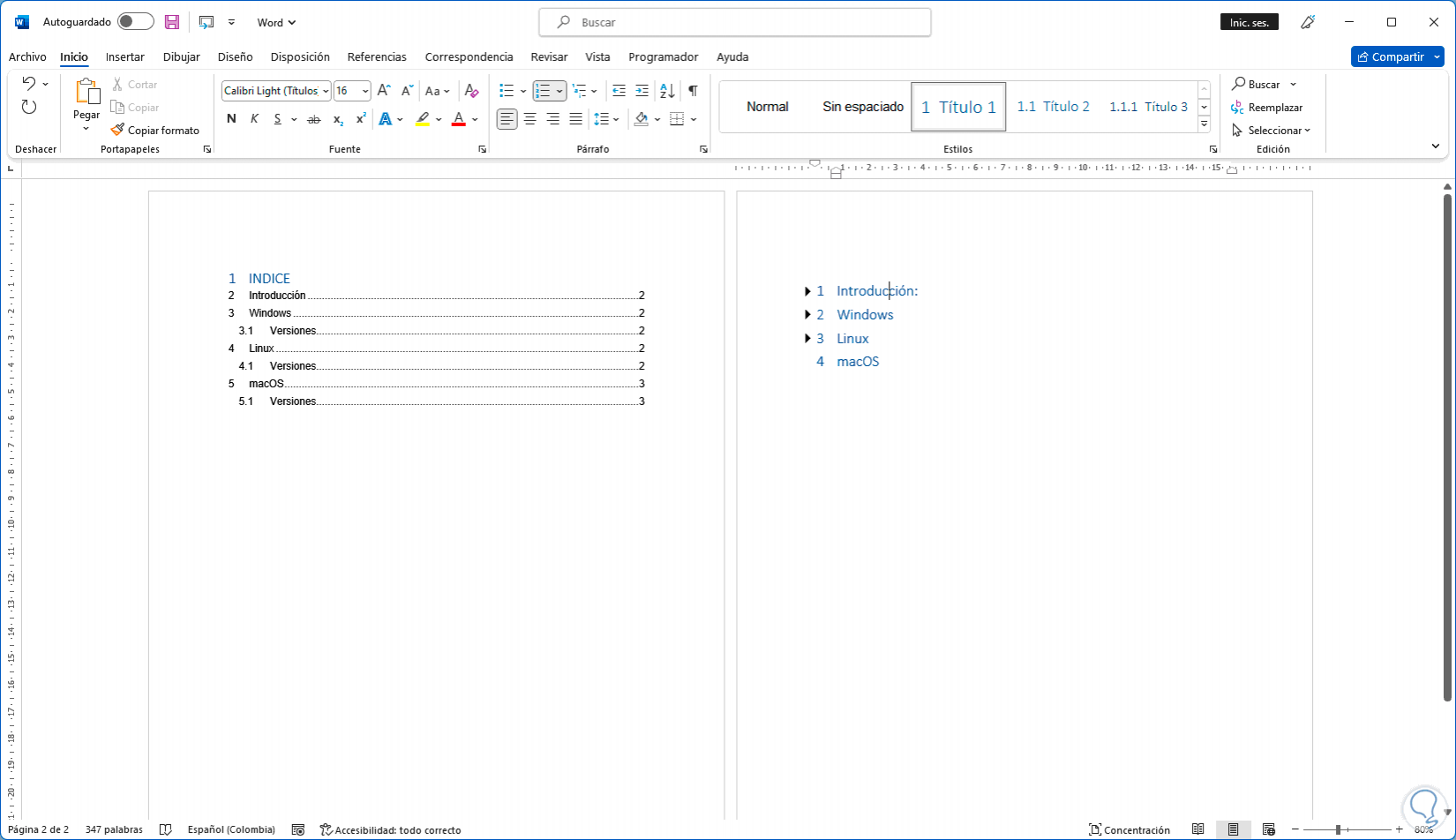Viewport: 1456px width, 840px height.
Task: Click Copy Format paintbrush (Copiar formato)
Action: [x=155, y=130]
